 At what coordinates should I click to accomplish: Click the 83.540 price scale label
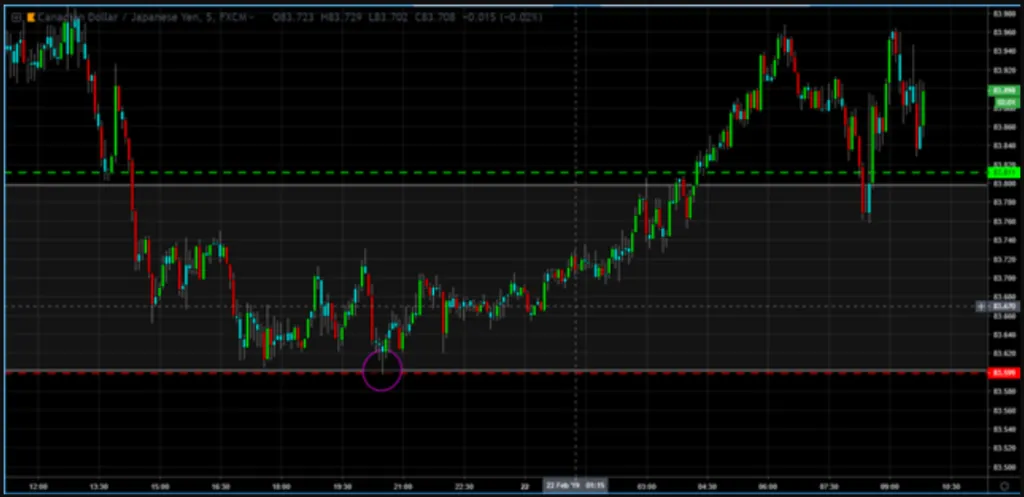pyautogui.click(x=1004, y=430)
